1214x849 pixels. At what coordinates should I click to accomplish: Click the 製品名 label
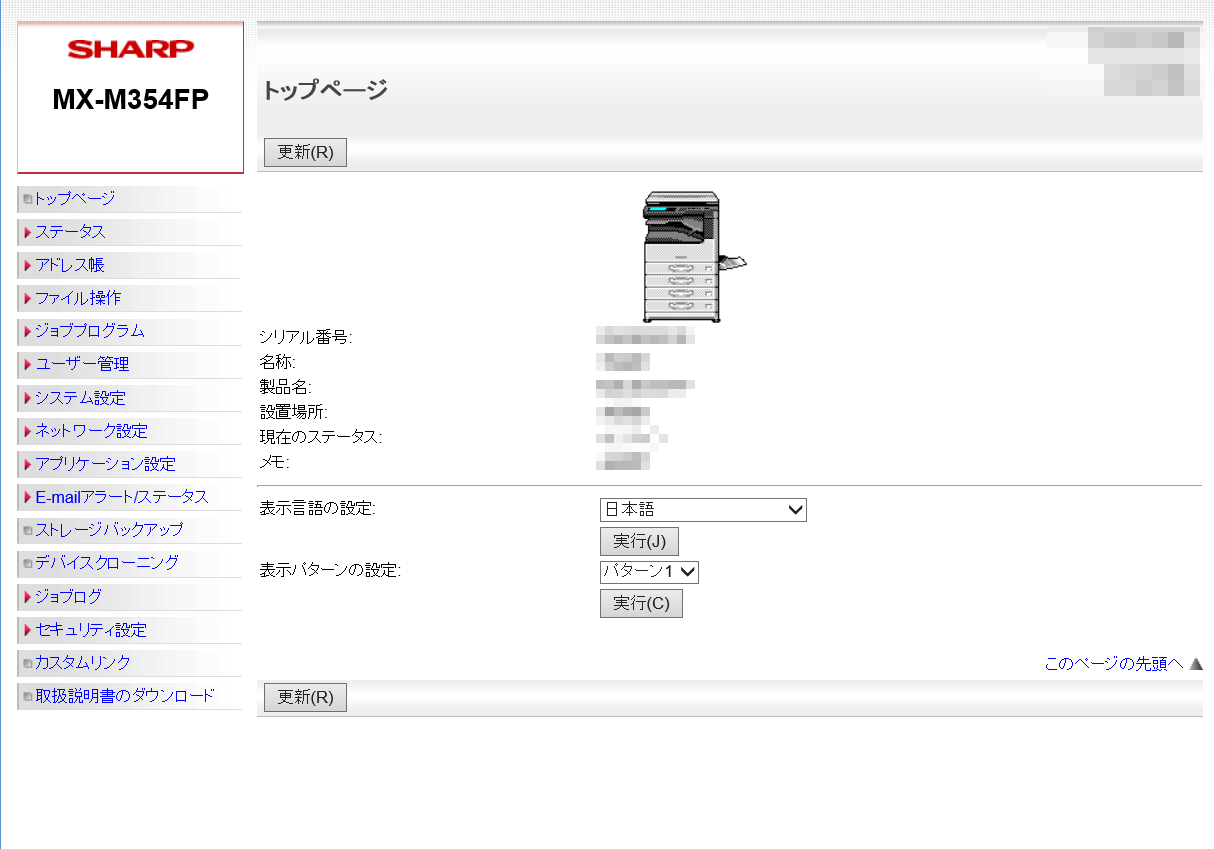[x=287, y=387]
